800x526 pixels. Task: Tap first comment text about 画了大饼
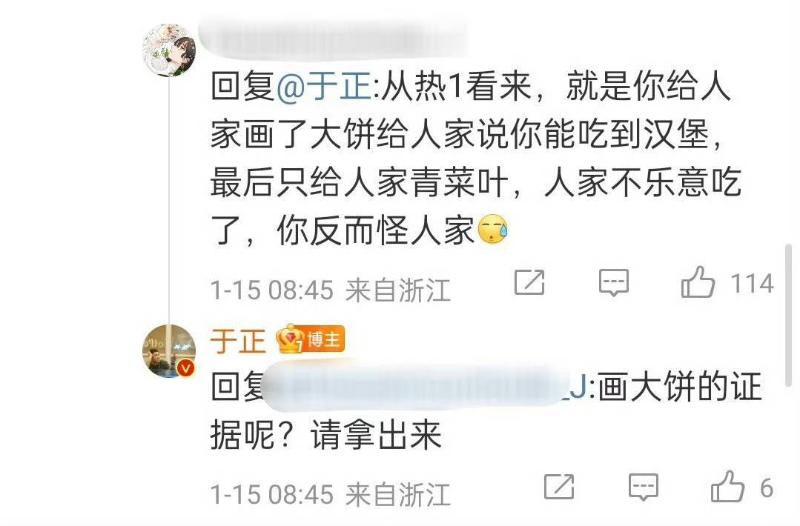click(476, 159)
